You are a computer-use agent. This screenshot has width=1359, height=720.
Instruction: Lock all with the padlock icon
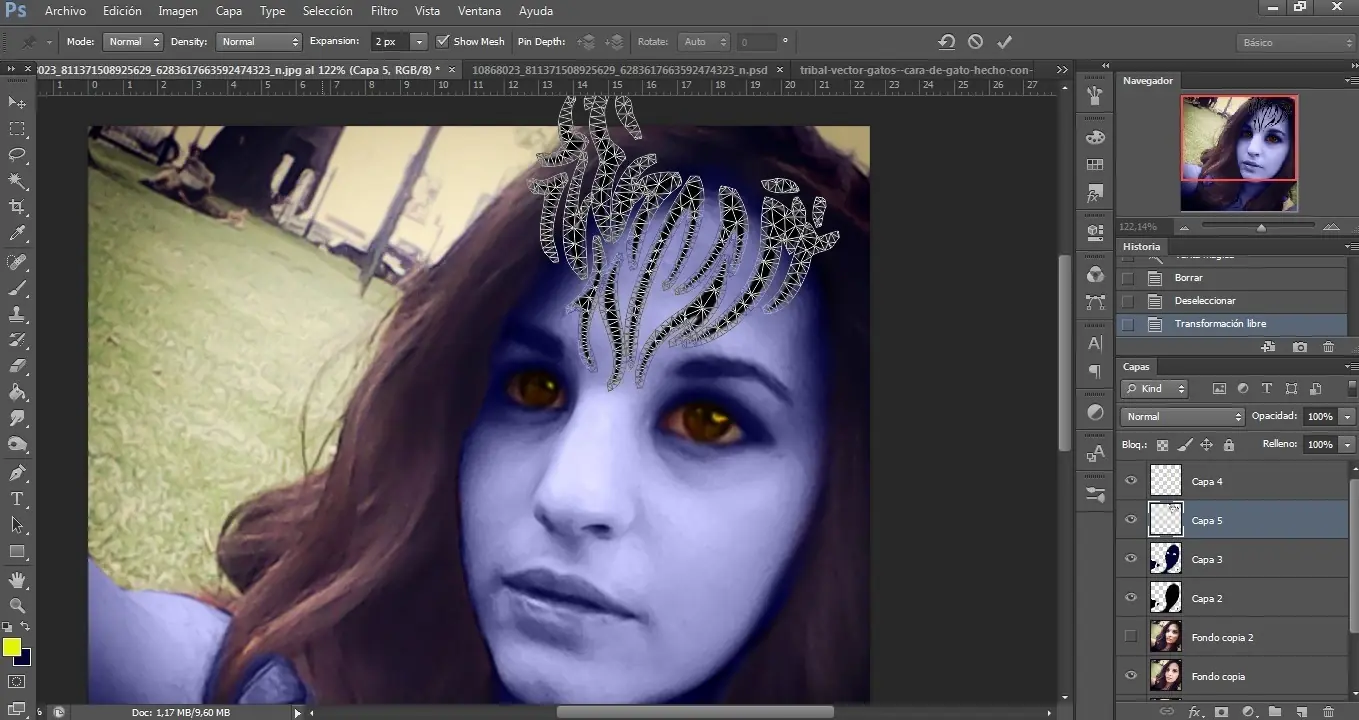(x=1228, y=445)
